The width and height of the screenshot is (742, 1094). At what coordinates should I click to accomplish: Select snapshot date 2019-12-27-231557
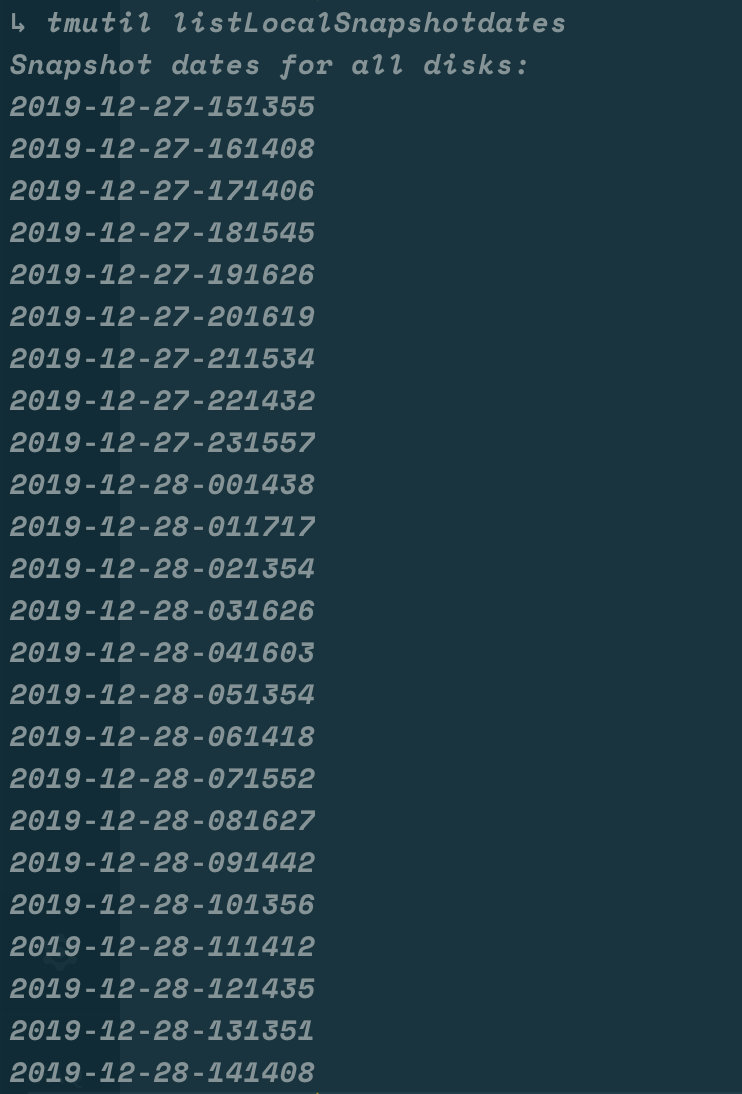tap(163, 442)
